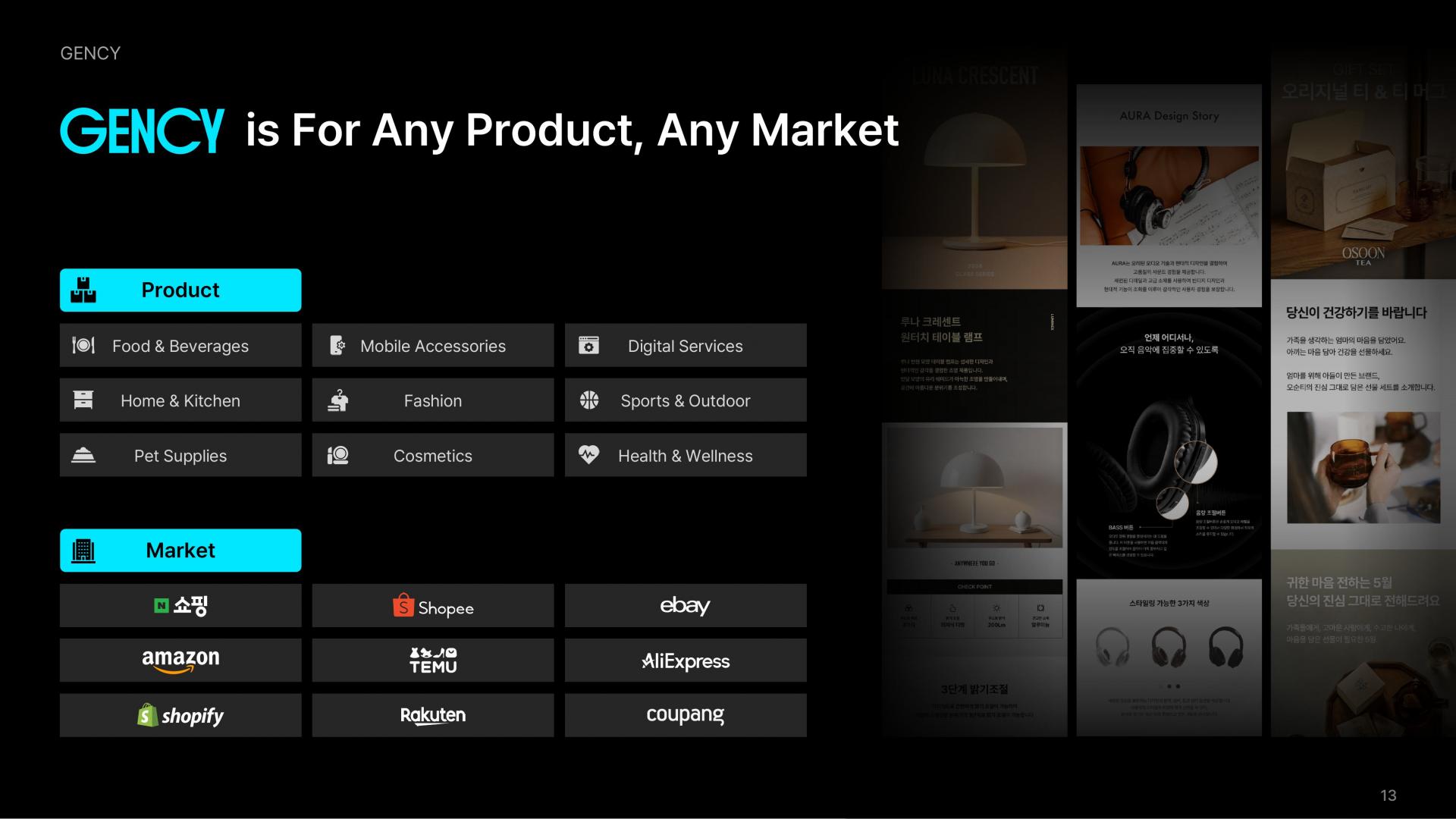Screen dimensions: 1456x819
Task: Click the Coupang logo tile
Action: 686,715
